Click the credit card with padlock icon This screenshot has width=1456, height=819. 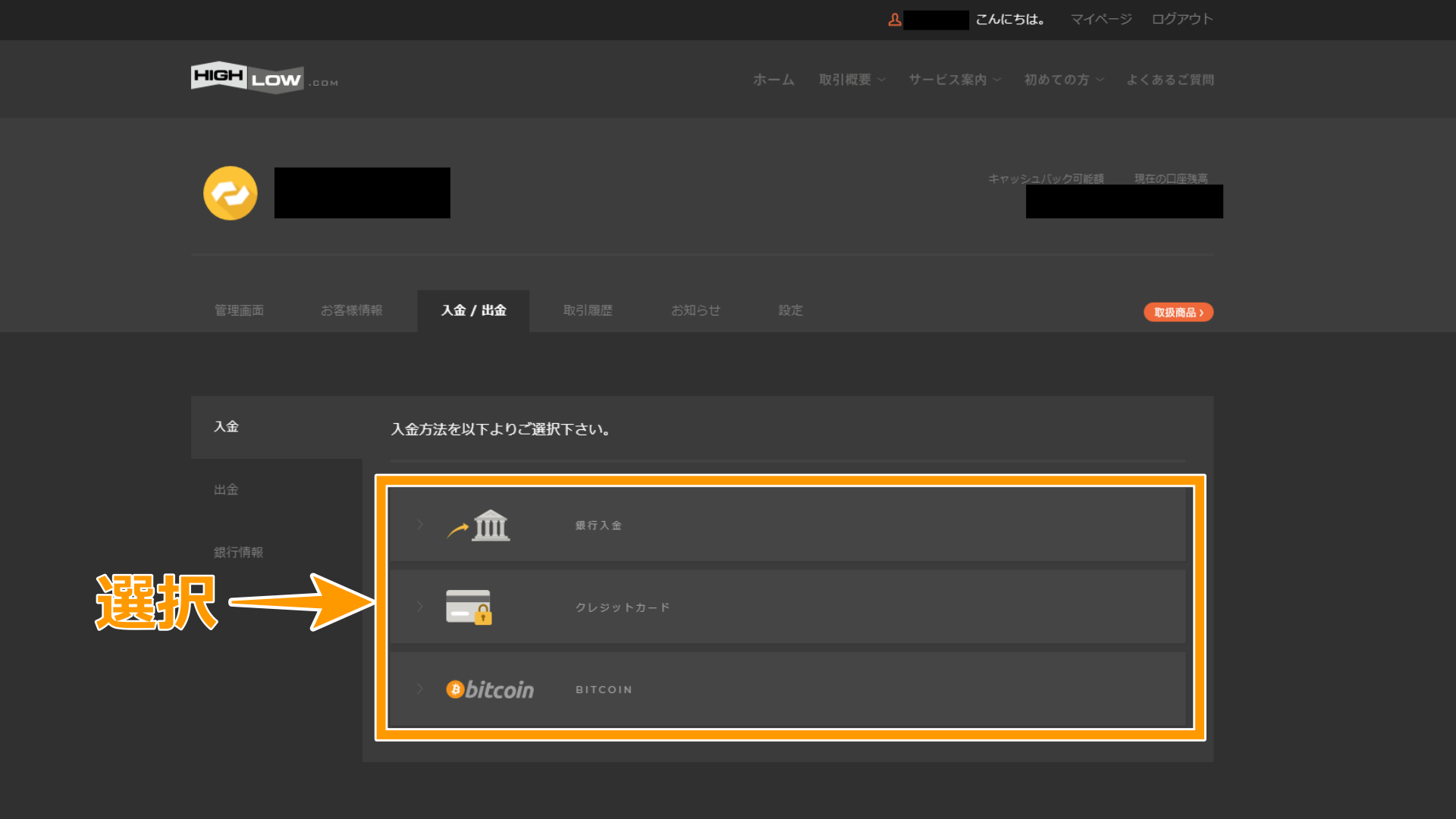[x=469, y=607]
